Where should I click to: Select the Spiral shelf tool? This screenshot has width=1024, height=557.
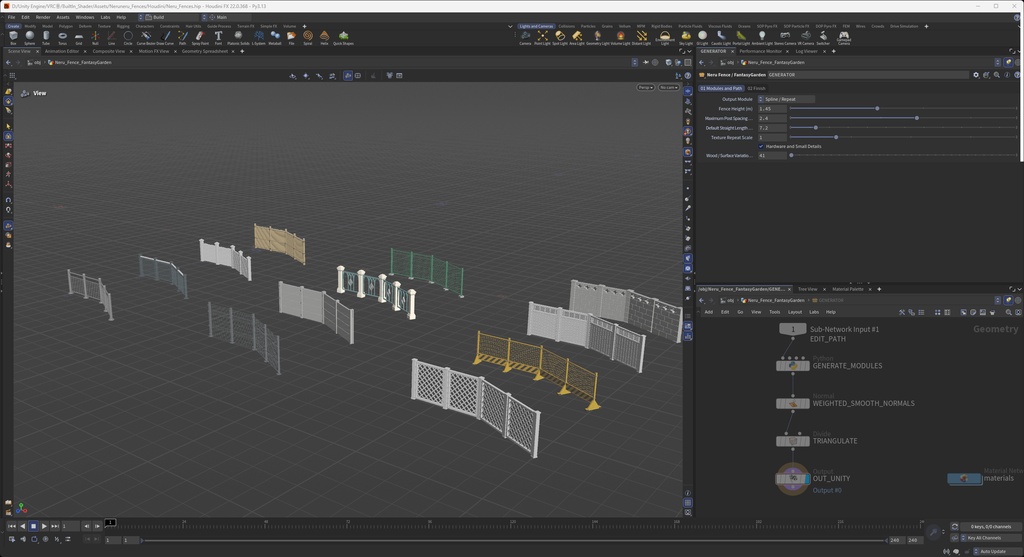[308, 38]
